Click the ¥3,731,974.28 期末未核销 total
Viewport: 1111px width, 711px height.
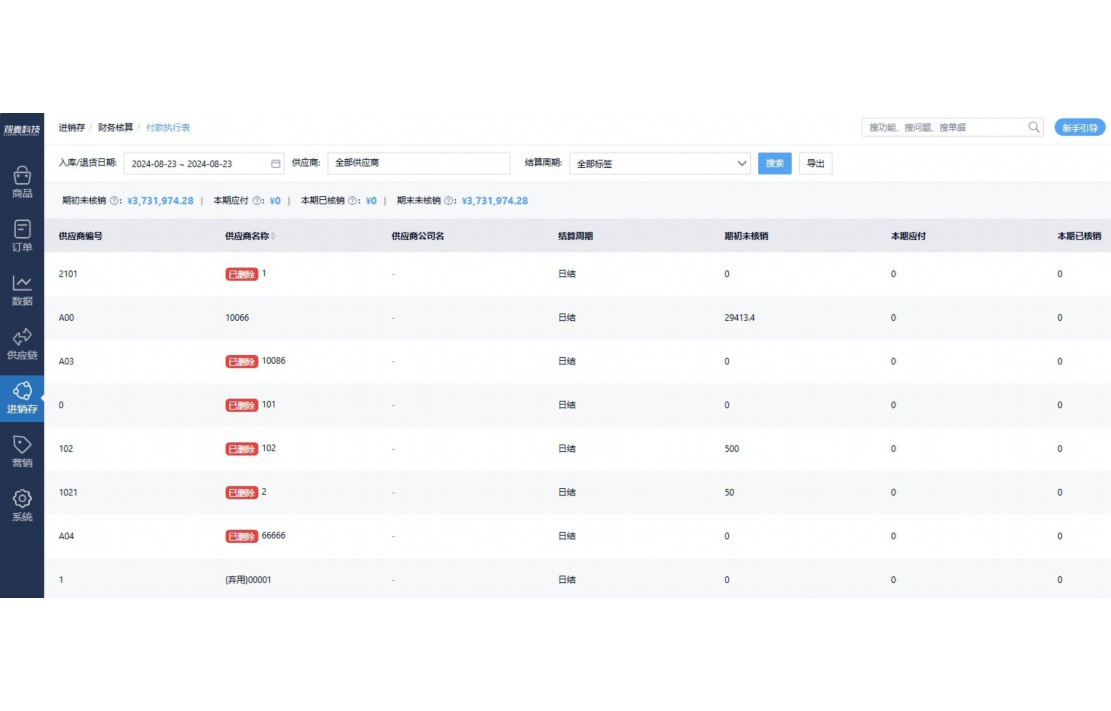pos(495,201)
